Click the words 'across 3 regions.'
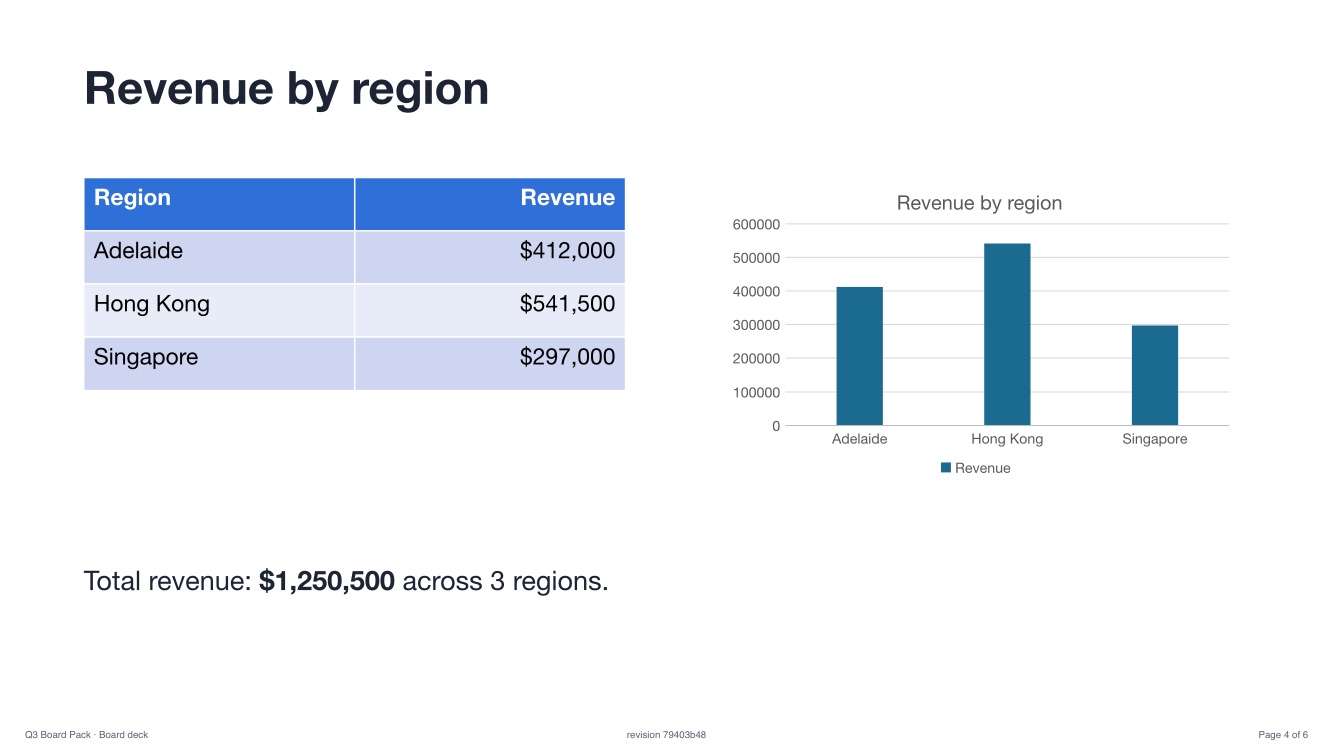The height and width of the screenshot is (750, 1334). 505,581
